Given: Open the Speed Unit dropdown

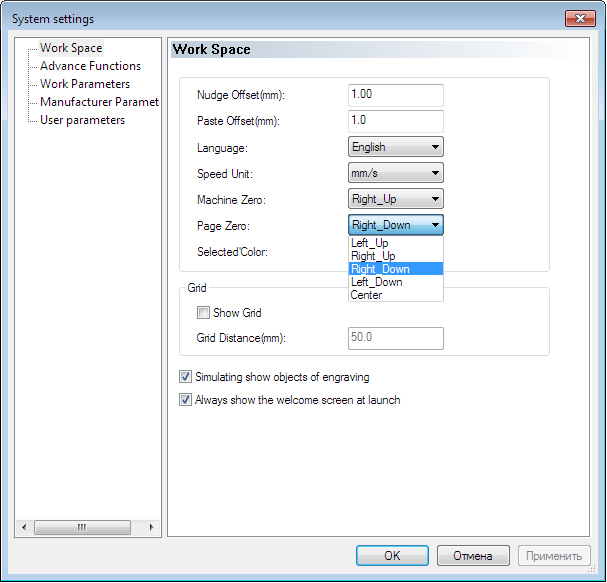Looking at the screenshot, I should [396, 173].
